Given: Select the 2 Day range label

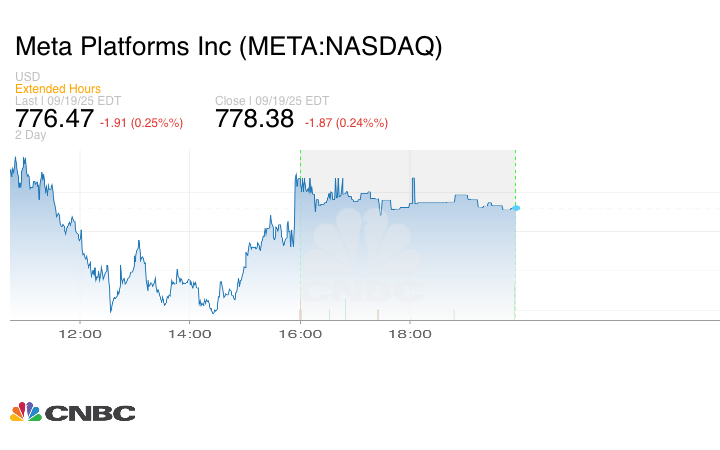Looking at the screenshot, I should point(30,135).
